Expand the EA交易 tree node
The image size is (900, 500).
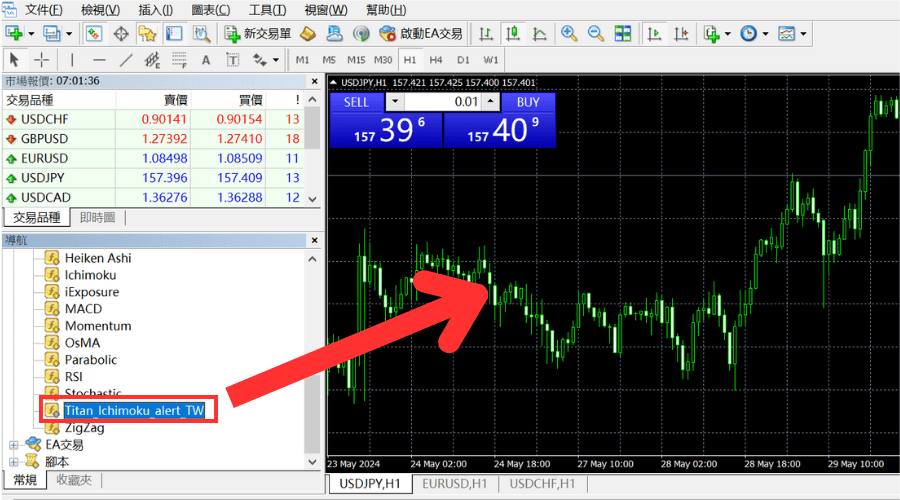pyautogui.click(x=14, y=444)
